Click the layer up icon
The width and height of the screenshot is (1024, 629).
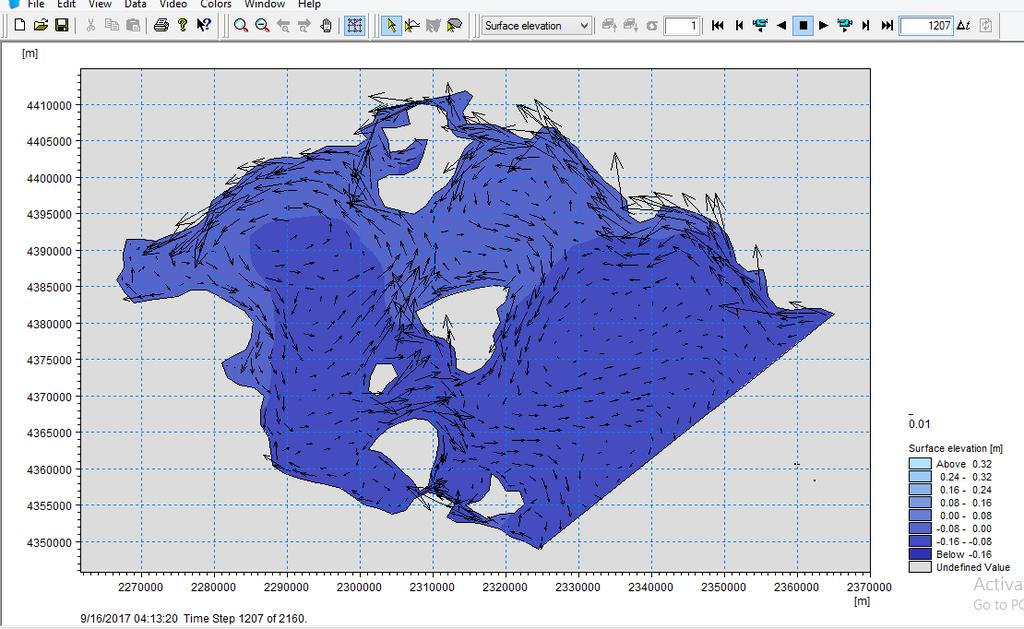(609, 25)
